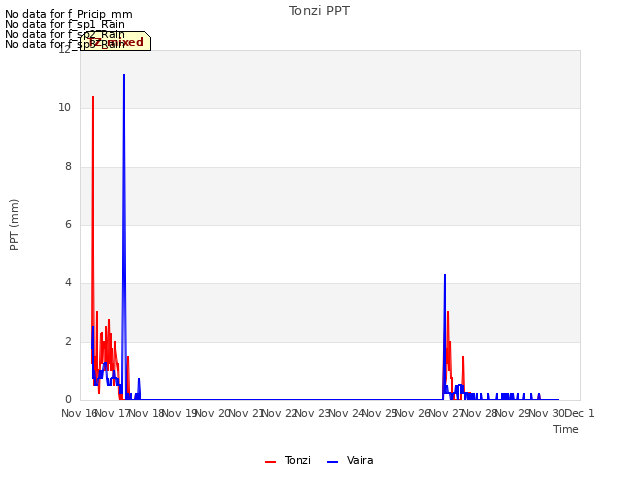
Task: Click the '10' y-axis tick label
Action: pos(64,107)
